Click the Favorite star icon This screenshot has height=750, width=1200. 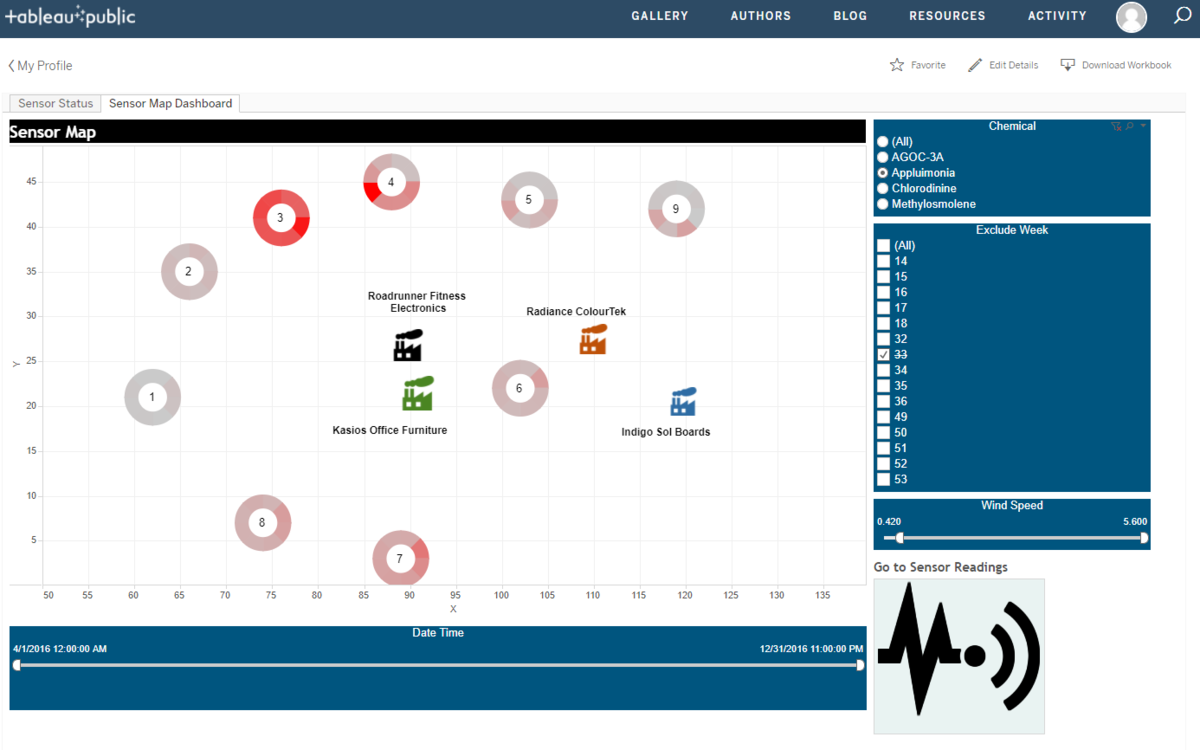[897, 65]
